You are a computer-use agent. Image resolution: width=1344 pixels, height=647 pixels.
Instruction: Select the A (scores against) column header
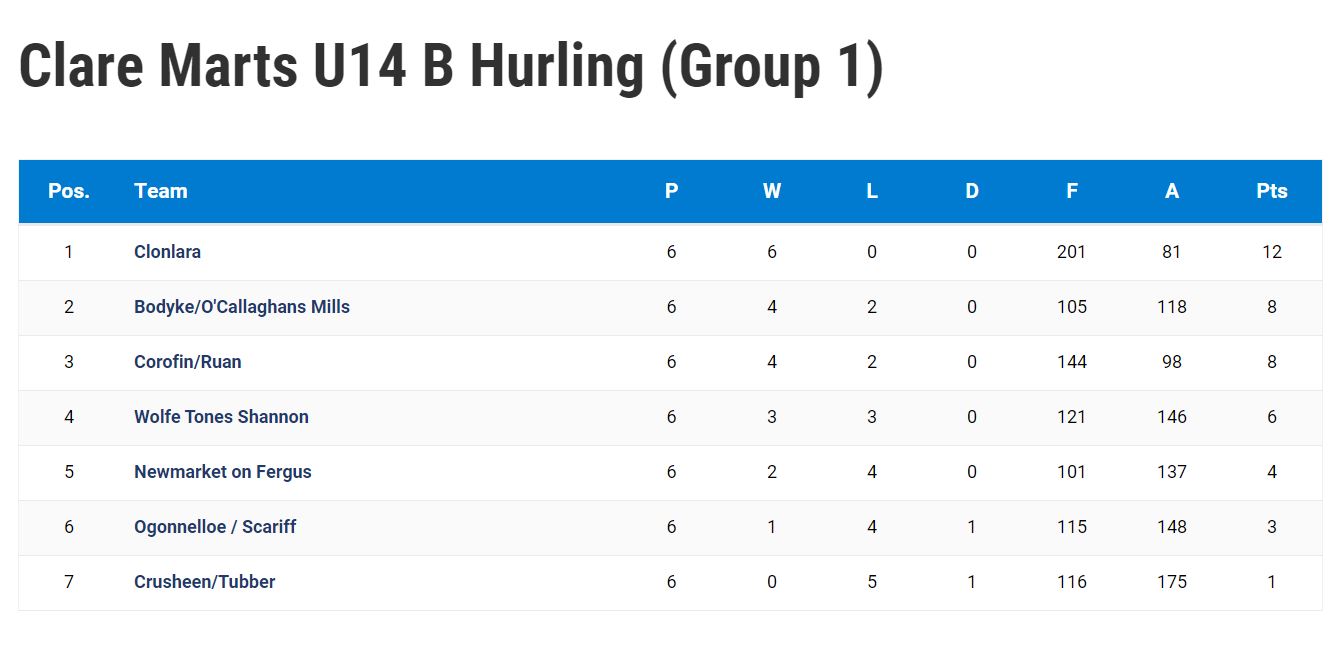pos(1172,191)
